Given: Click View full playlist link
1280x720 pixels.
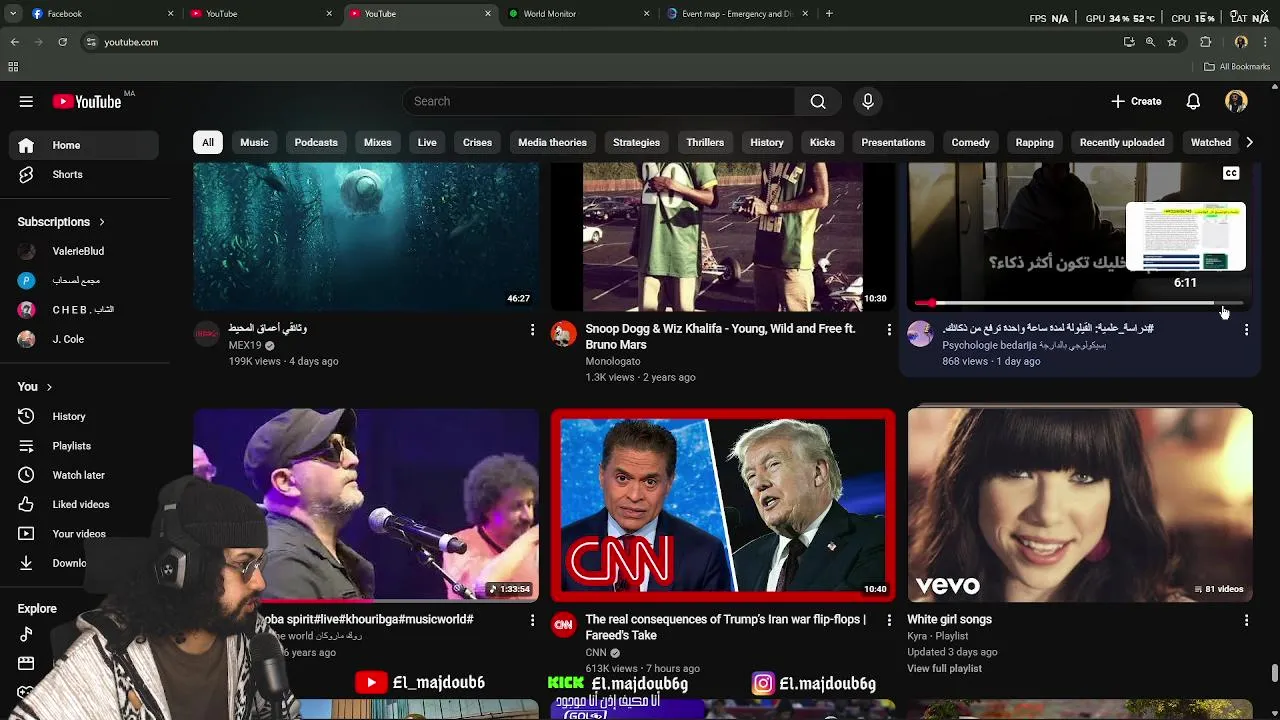Looking at the screenshot, I should 944,668.
